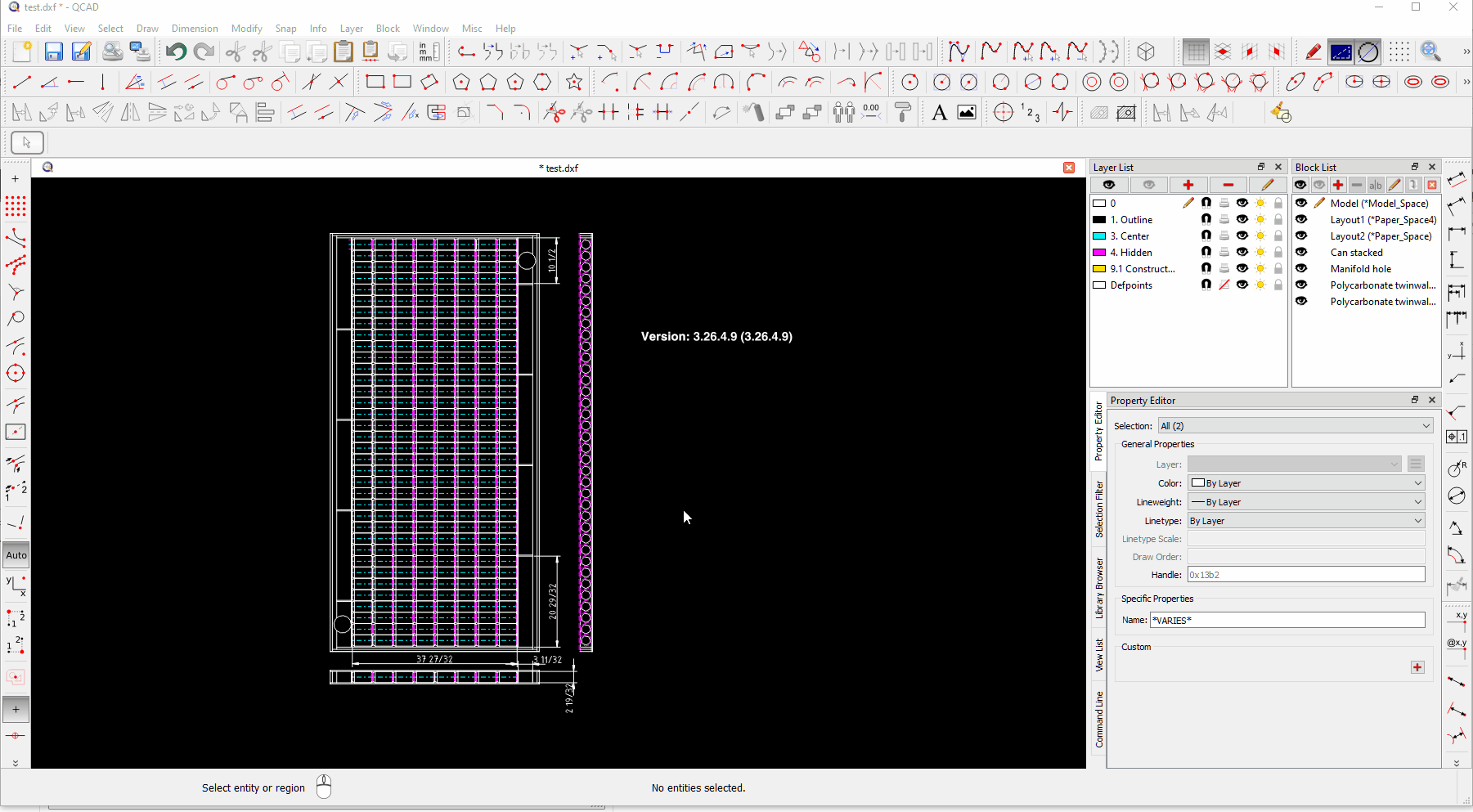
Task: Open the Dimension menu
Action: pyautogui.click(x=194, y=29)
